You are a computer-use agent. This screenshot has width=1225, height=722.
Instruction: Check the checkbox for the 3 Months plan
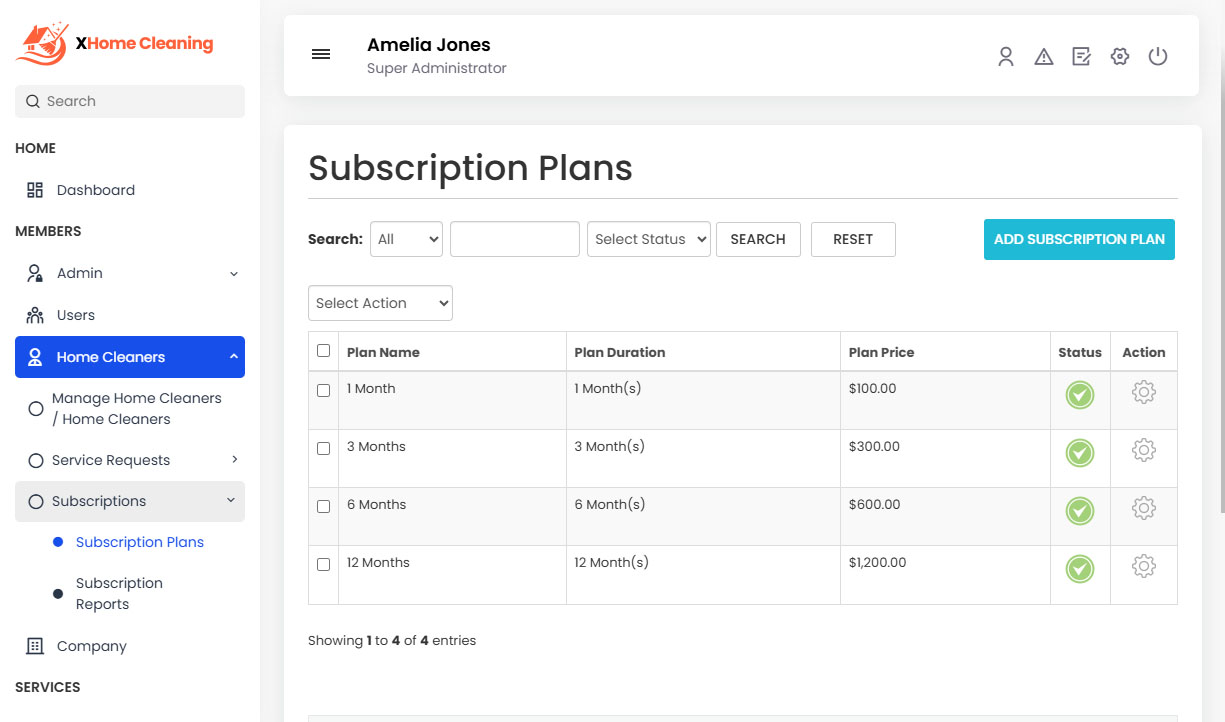point(323,448)
